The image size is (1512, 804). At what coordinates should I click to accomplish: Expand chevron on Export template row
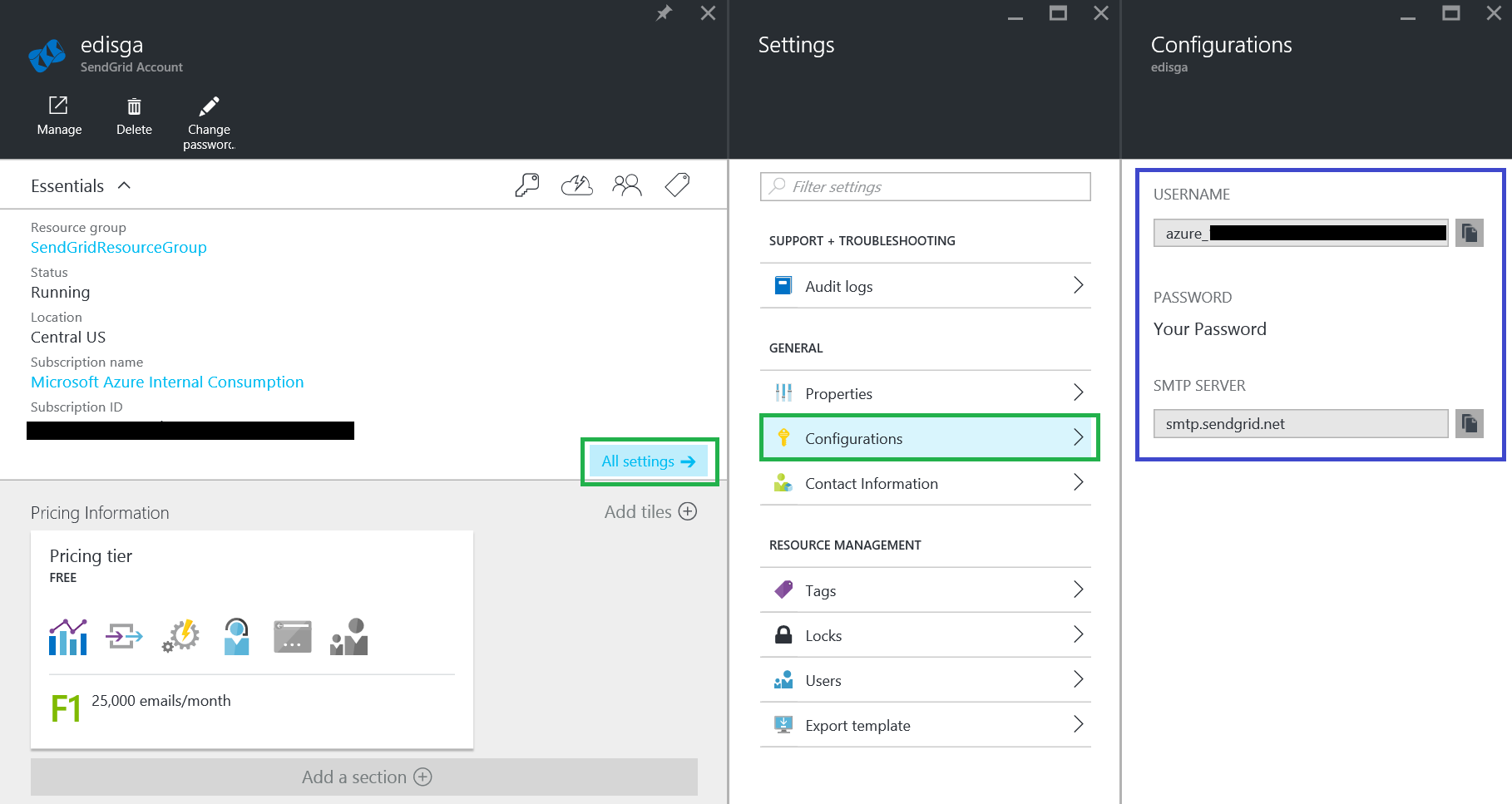pos(1078,724)
